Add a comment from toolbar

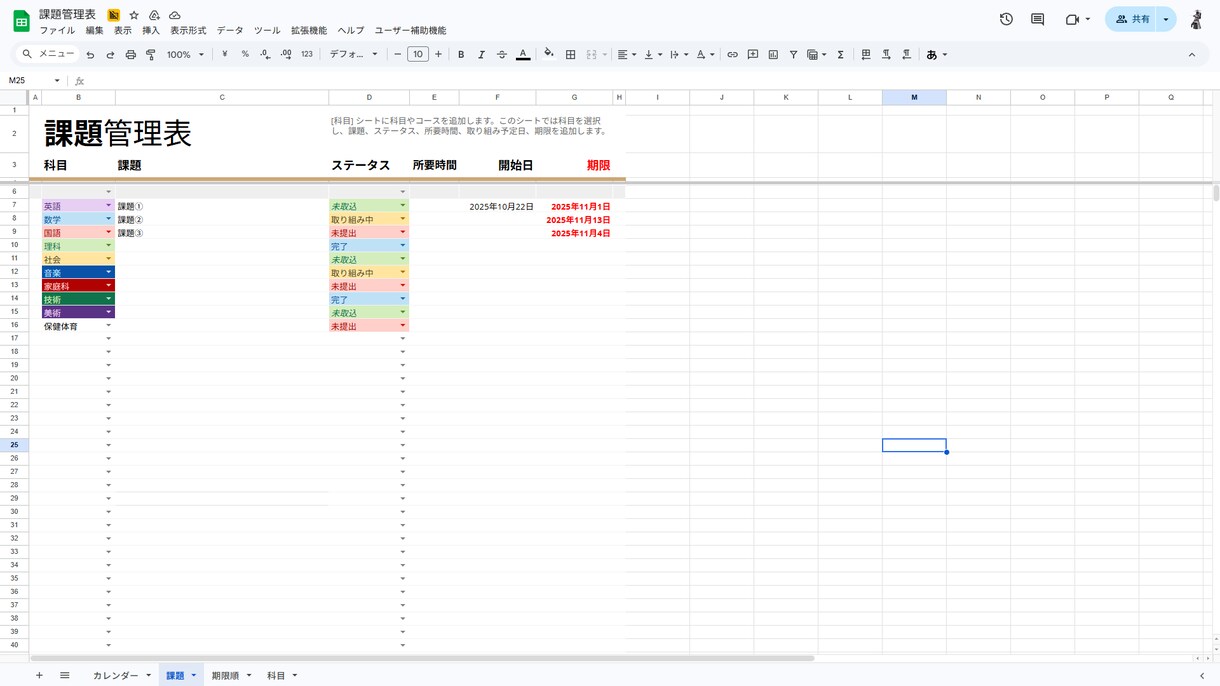point(753,55)
